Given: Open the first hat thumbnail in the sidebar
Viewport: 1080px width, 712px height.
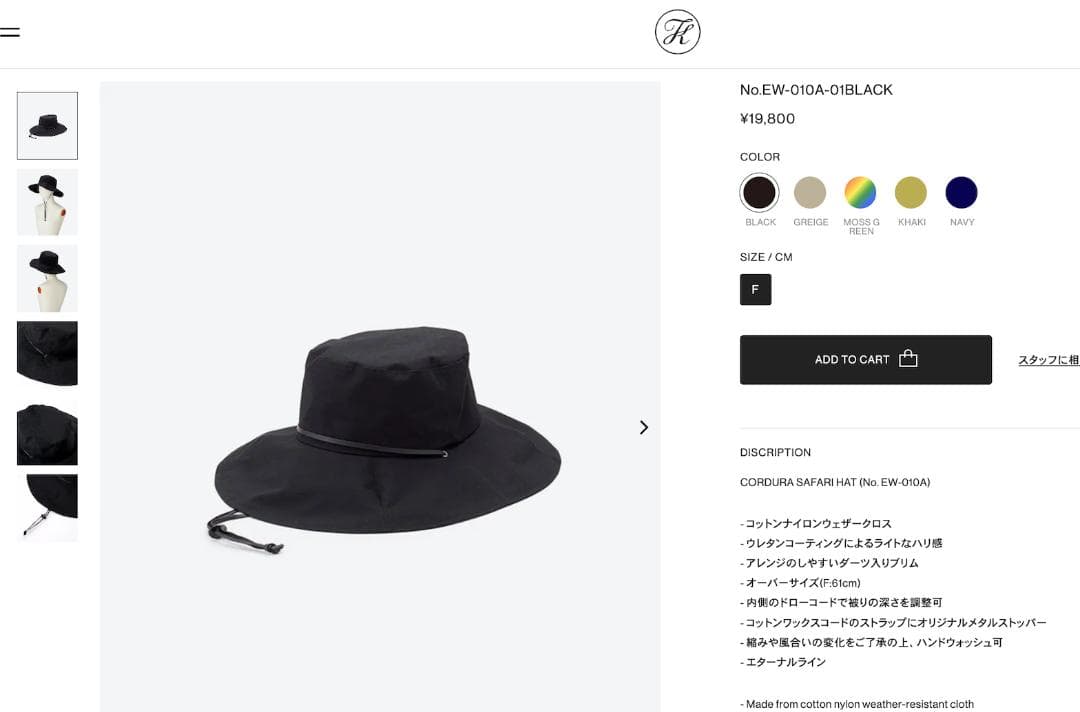Looking at the screenshot, I should click(x=46, y=125).
